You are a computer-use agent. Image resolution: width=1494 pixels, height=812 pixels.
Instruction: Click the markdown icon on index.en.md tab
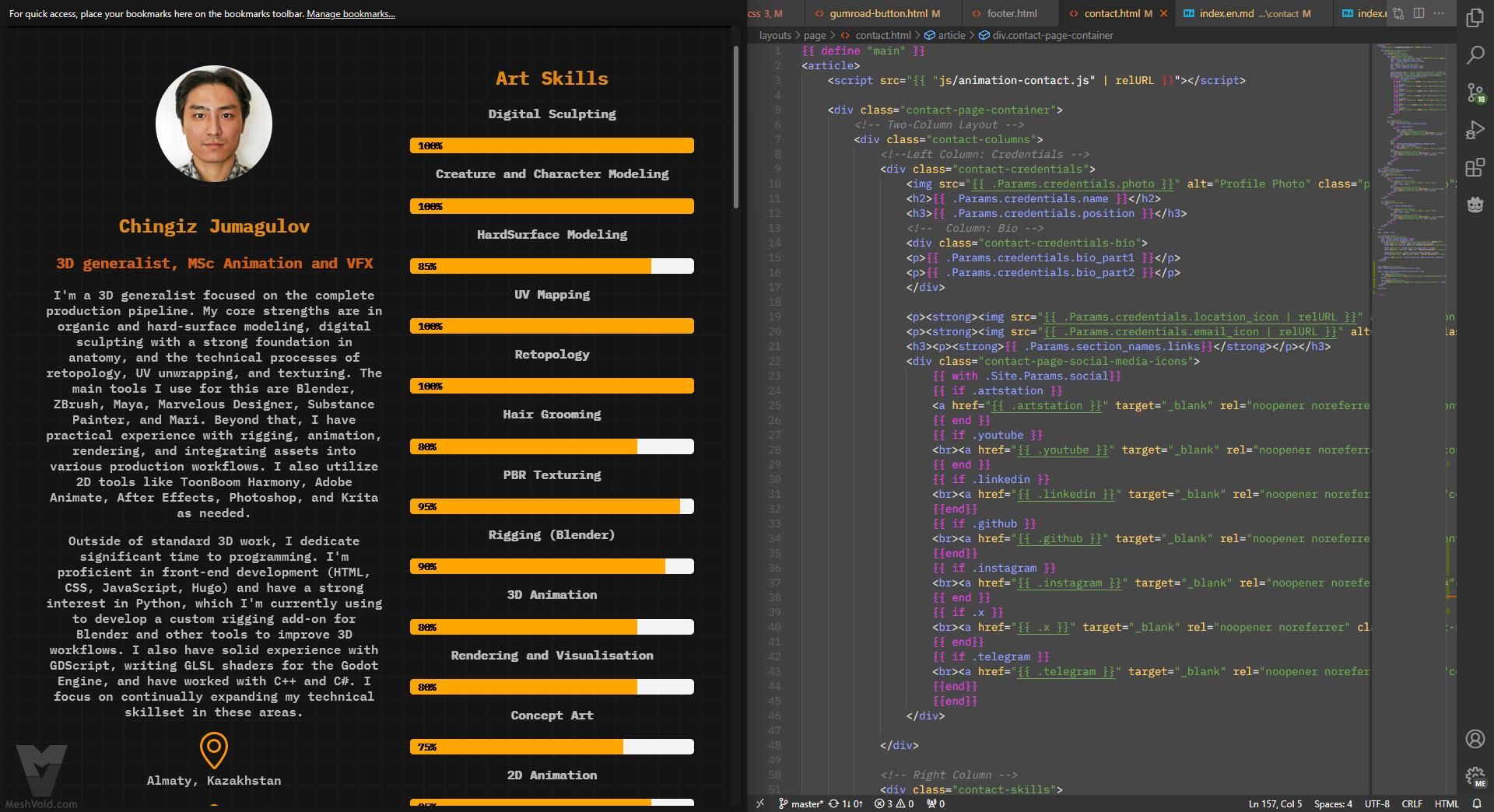click(x=1189, y=13)
